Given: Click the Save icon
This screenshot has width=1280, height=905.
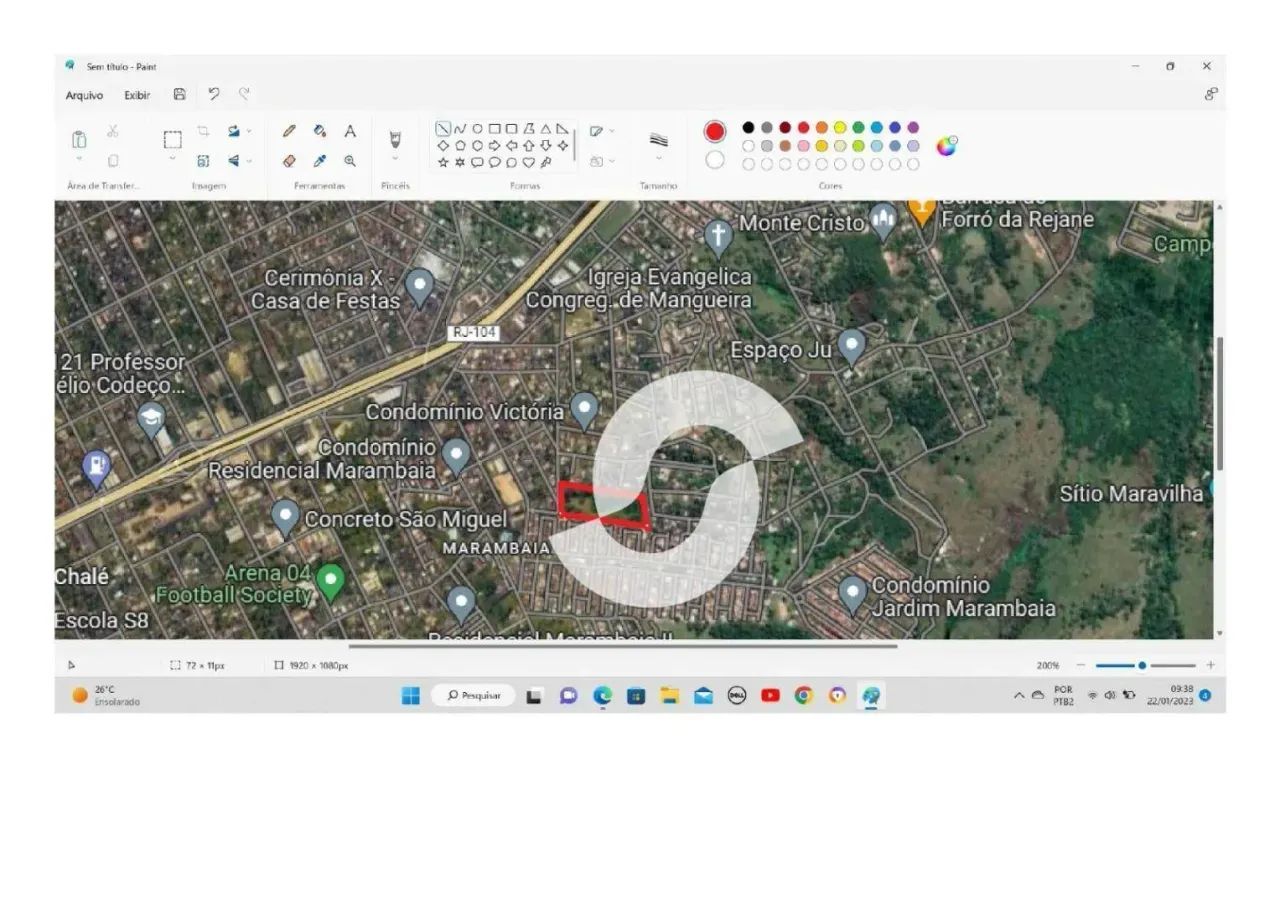Looking at the screenshot, I should 180,94.
